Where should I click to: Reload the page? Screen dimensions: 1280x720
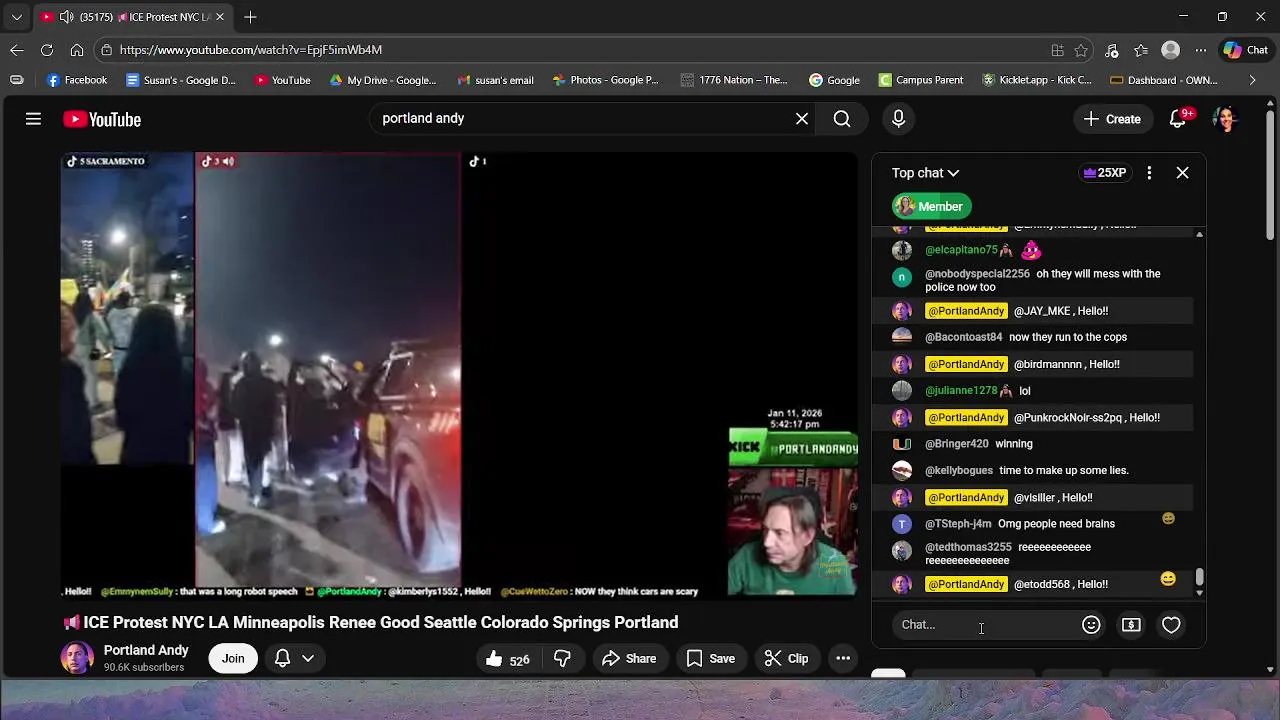point(47,50)
